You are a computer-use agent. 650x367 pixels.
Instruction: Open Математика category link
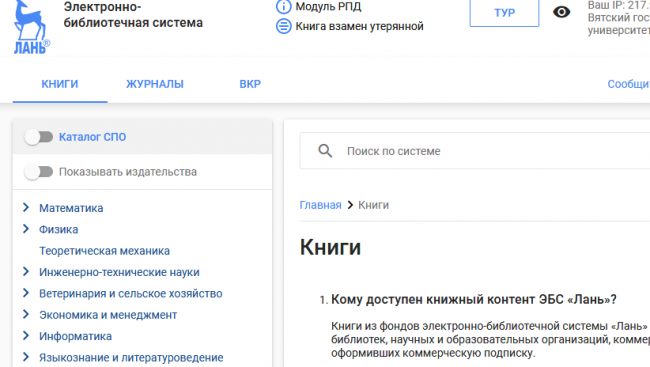71,208
